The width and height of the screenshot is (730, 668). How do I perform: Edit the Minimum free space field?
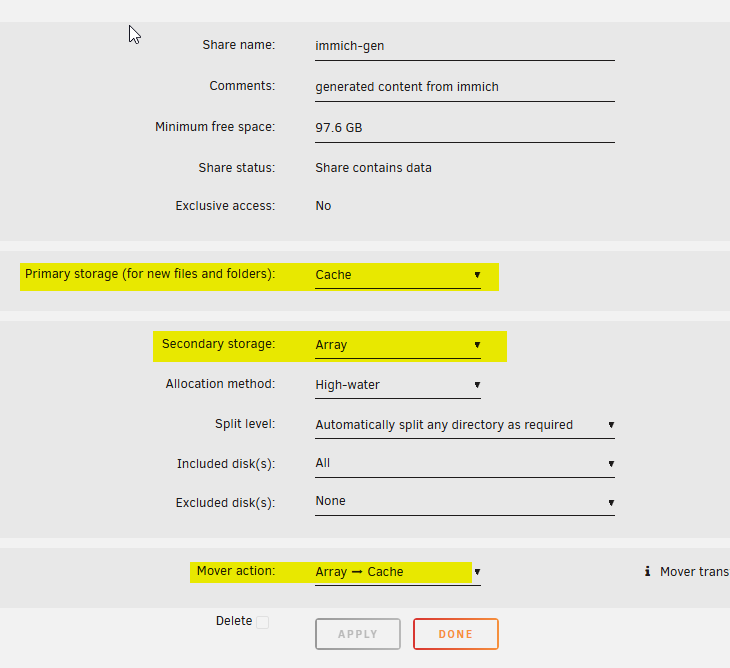[464, 128]
